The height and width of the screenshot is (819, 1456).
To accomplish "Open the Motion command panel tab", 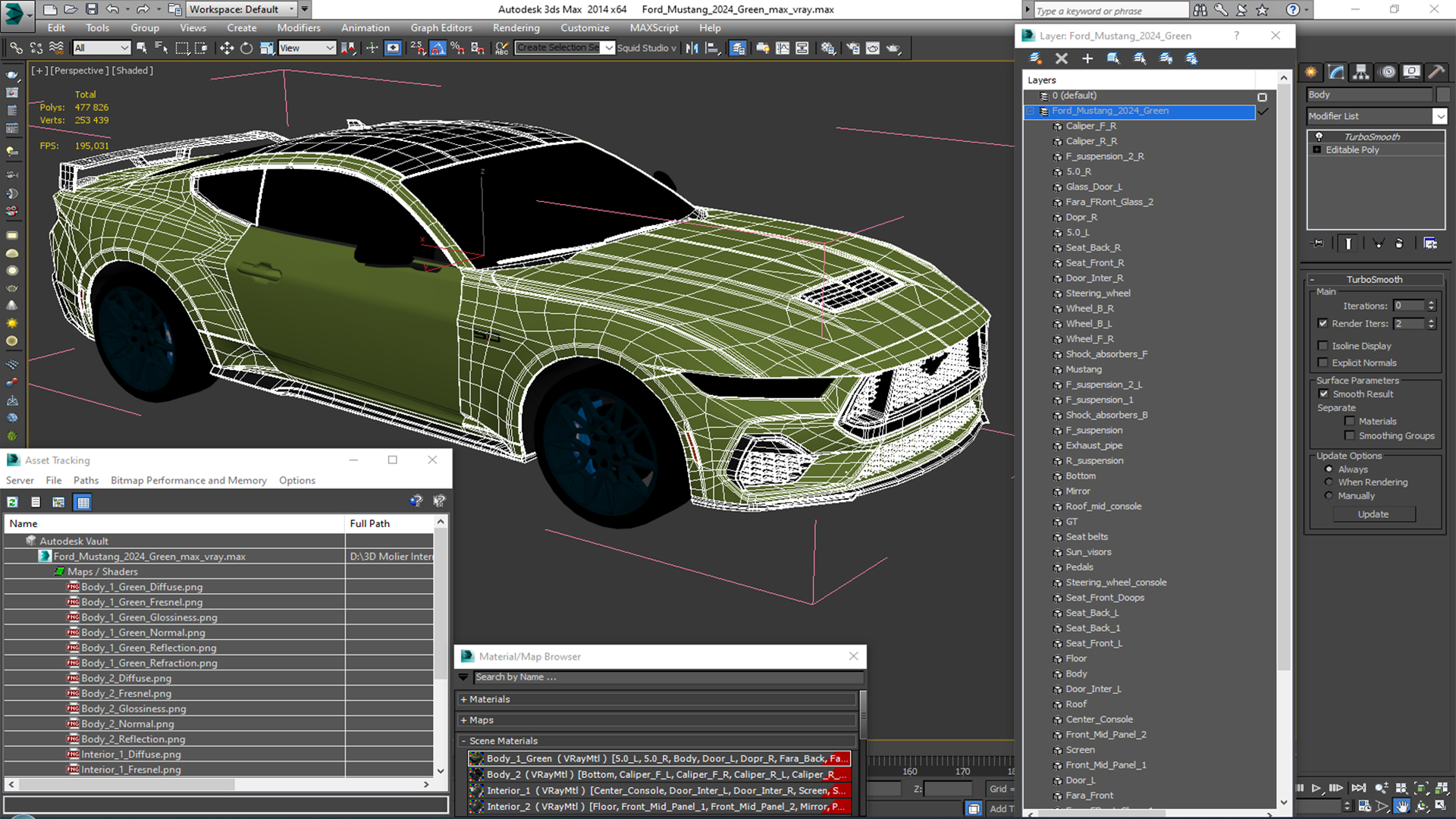I will (1387, 72).
